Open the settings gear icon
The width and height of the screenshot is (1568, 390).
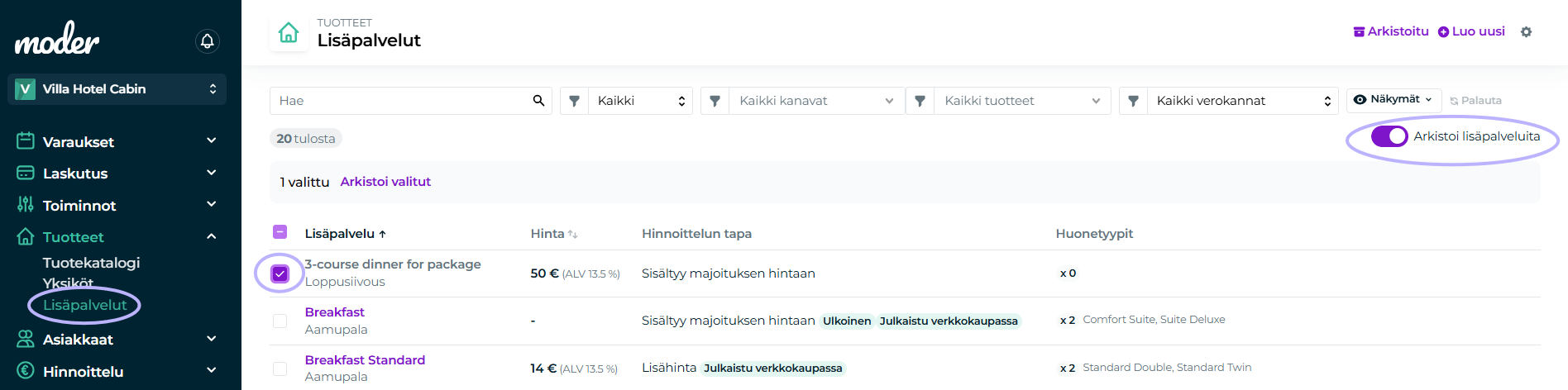[1526, 32]
